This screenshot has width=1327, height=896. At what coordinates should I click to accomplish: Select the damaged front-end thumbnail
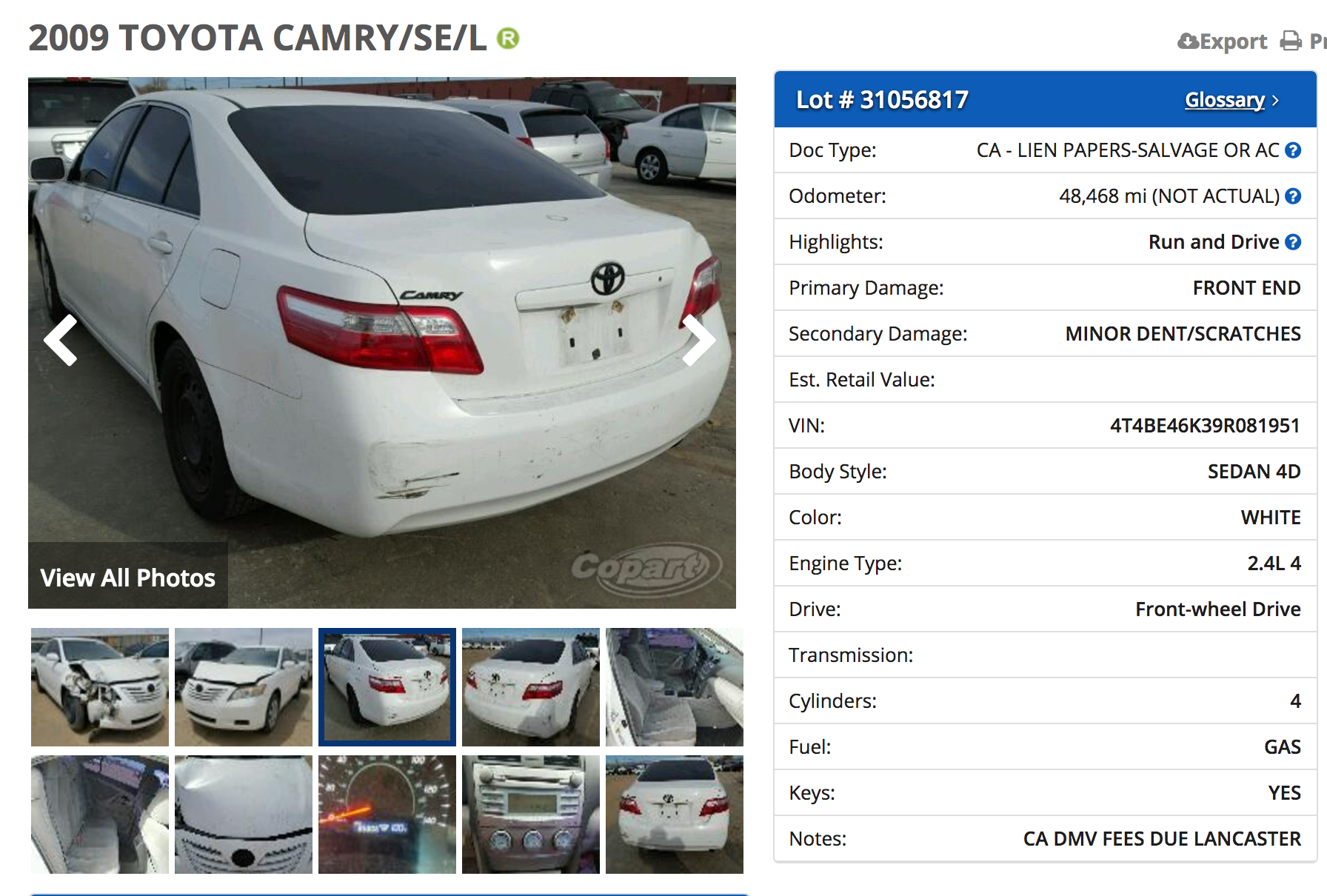click(100, 687)
